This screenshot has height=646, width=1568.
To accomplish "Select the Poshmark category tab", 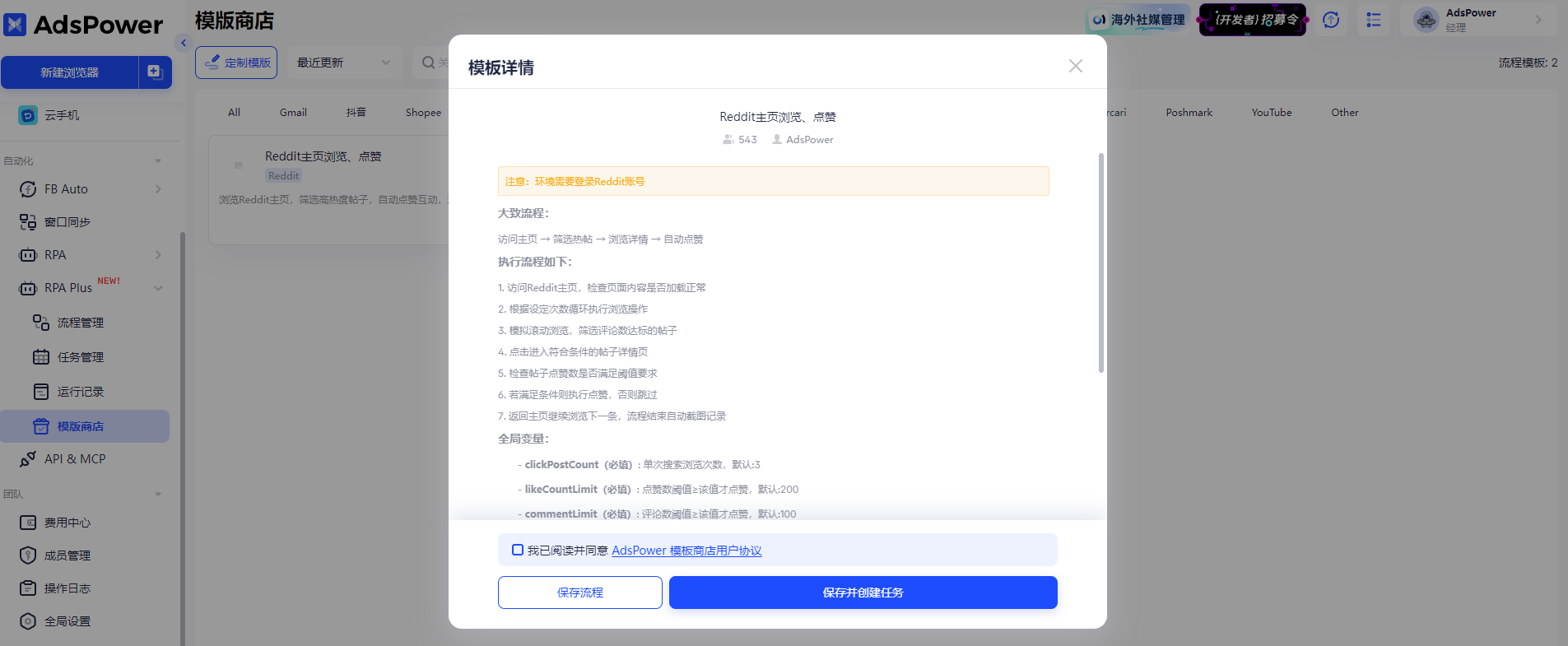I will click(x=1189, y=113).
